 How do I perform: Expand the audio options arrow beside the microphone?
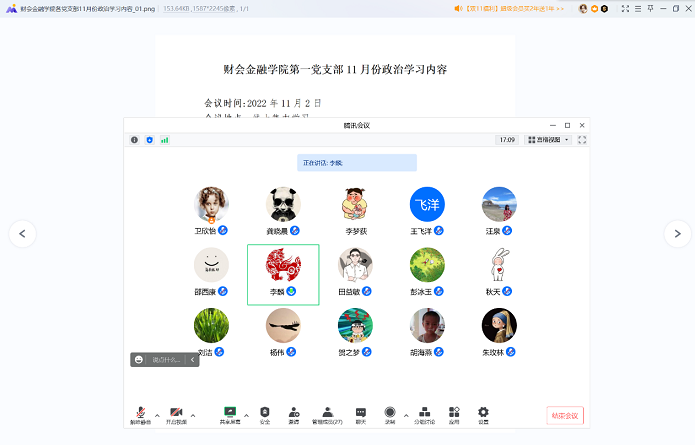pos(157,414)
